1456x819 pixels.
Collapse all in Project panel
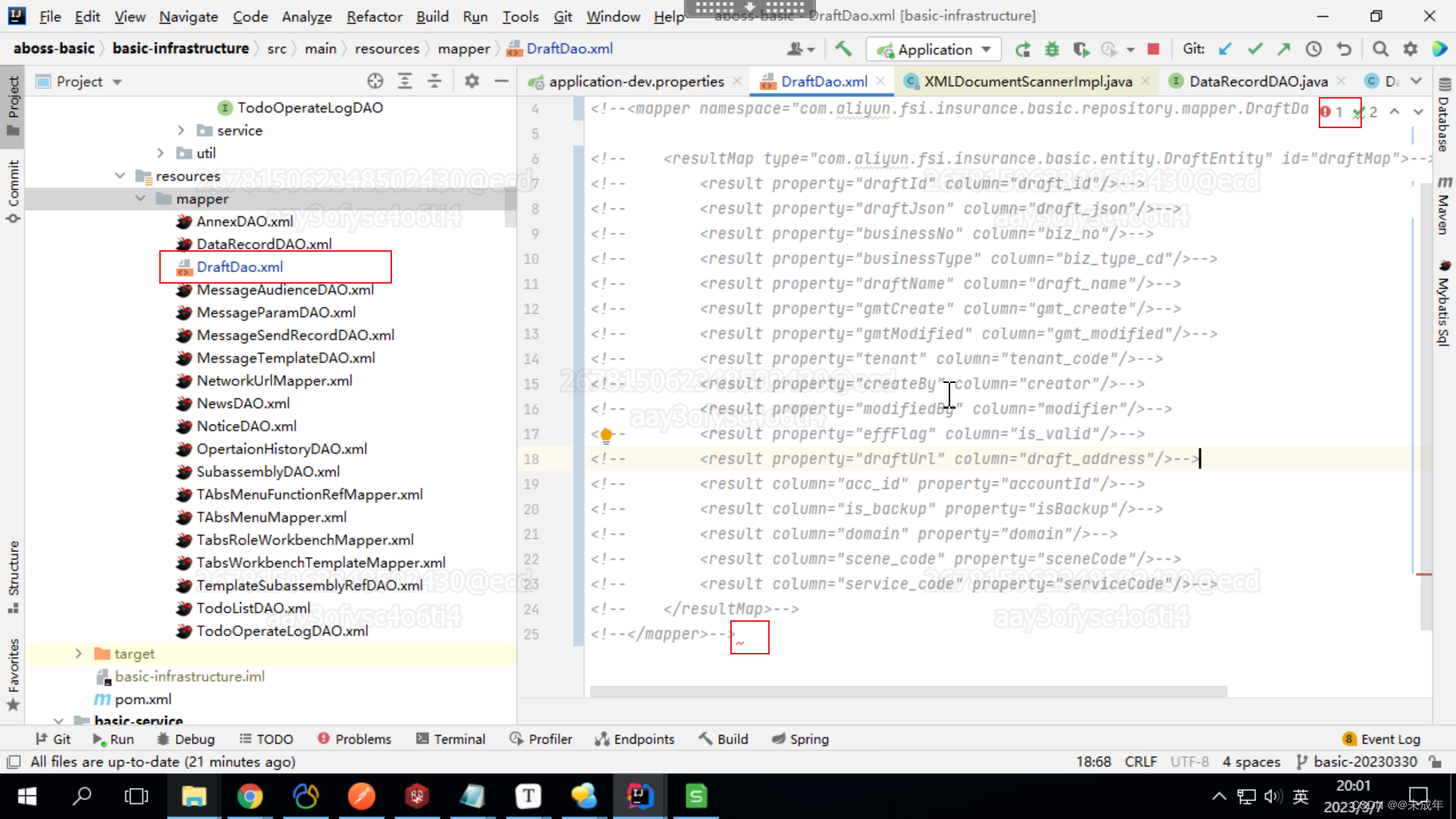pyautogui.click(x=435, y=81)
